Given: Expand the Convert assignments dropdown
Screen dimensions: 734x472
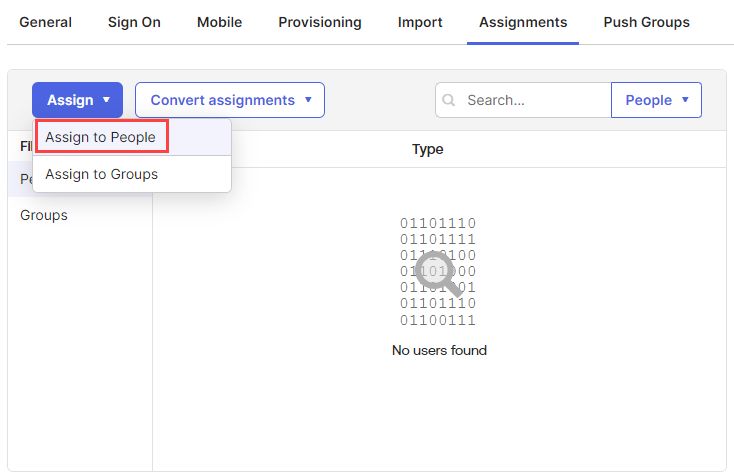Looking at the screenshot, I should click(230, 100).
